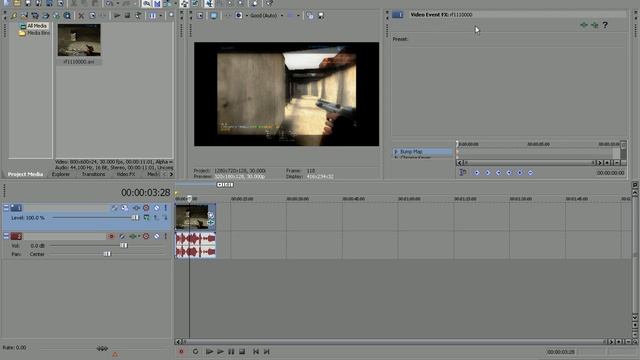The width and height of the screenshot is (640, 360).
Task: Expand the Bump Map keyframe row
Action: tap(396, 151)
